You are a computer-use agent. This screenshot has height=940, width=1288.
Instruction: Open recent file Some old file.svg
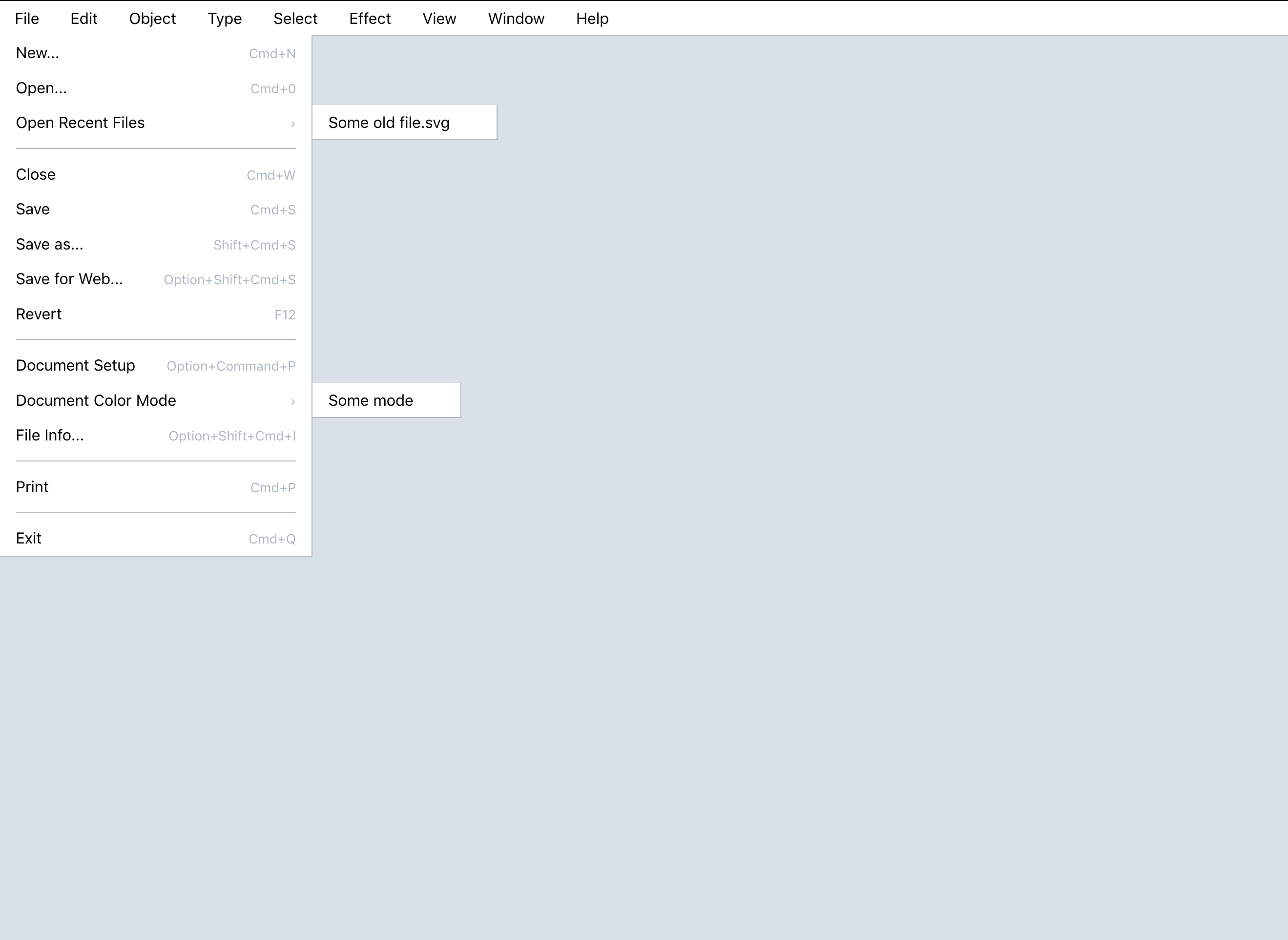coord(389,123)
